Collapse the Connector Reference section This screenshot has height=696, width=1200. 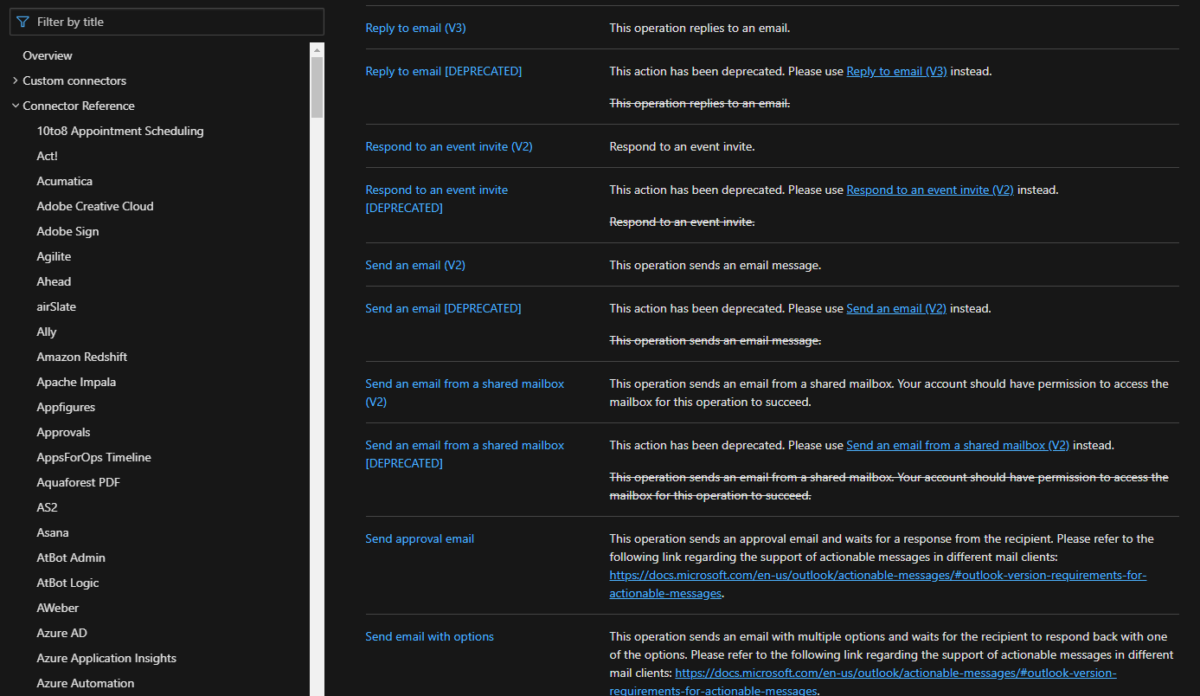16,105
